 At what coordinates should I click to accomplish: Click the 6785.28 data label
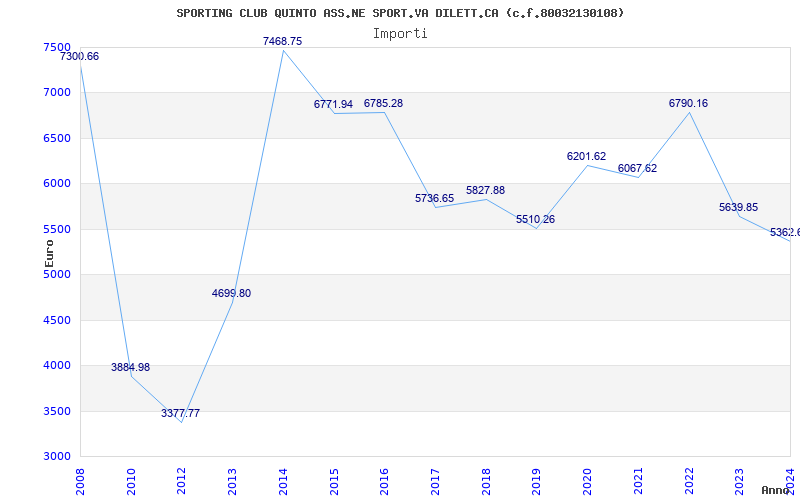click(383, 104)
